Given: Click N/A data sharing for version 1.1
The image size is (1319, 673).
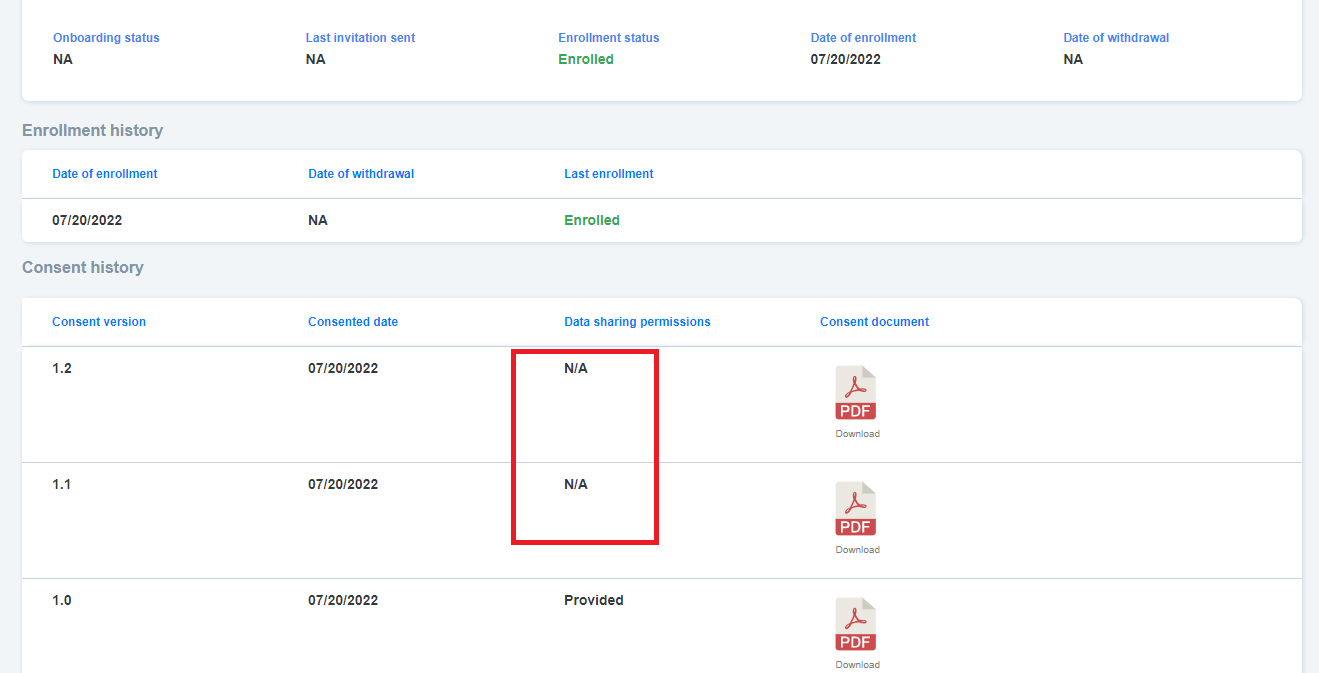Looking at the screenshot, I should [x=576, y=484].
